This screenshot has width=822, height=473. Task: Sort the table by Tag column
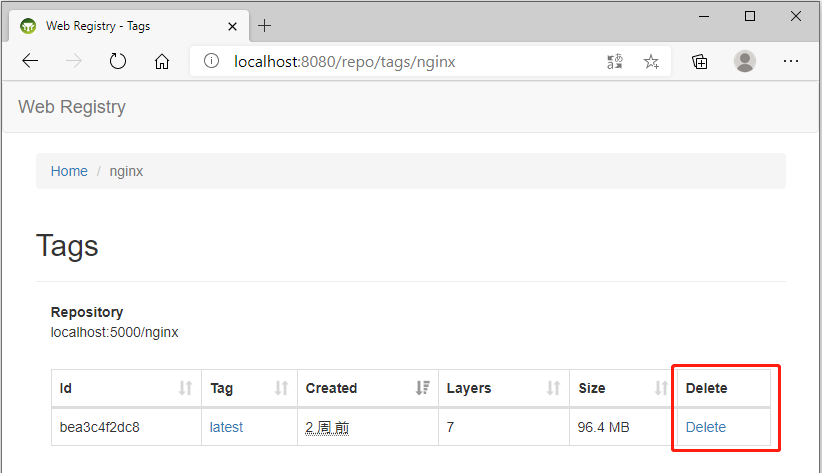(x=250, y=388)
